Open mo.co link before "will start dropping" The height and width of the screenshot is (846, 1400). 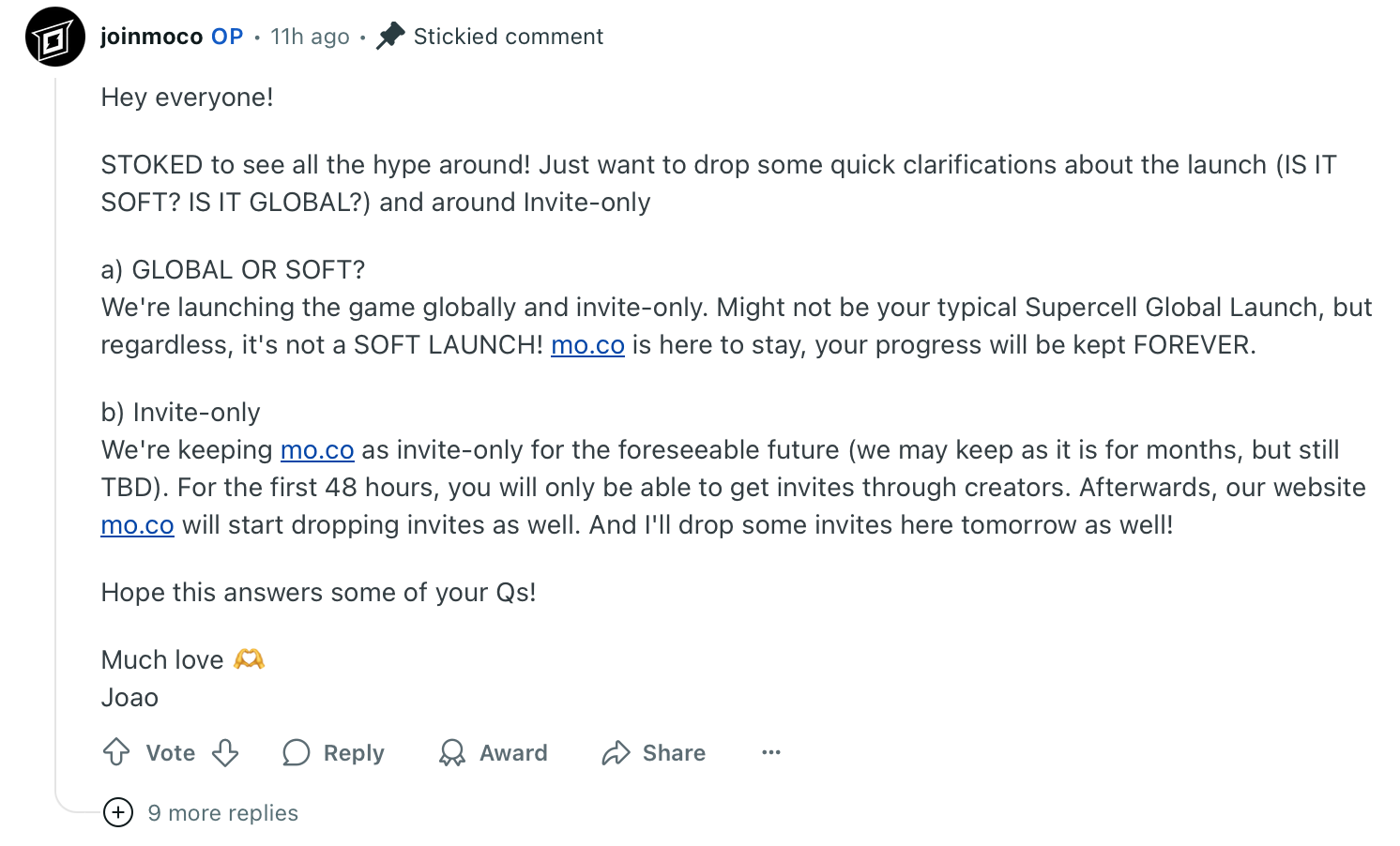137,525
